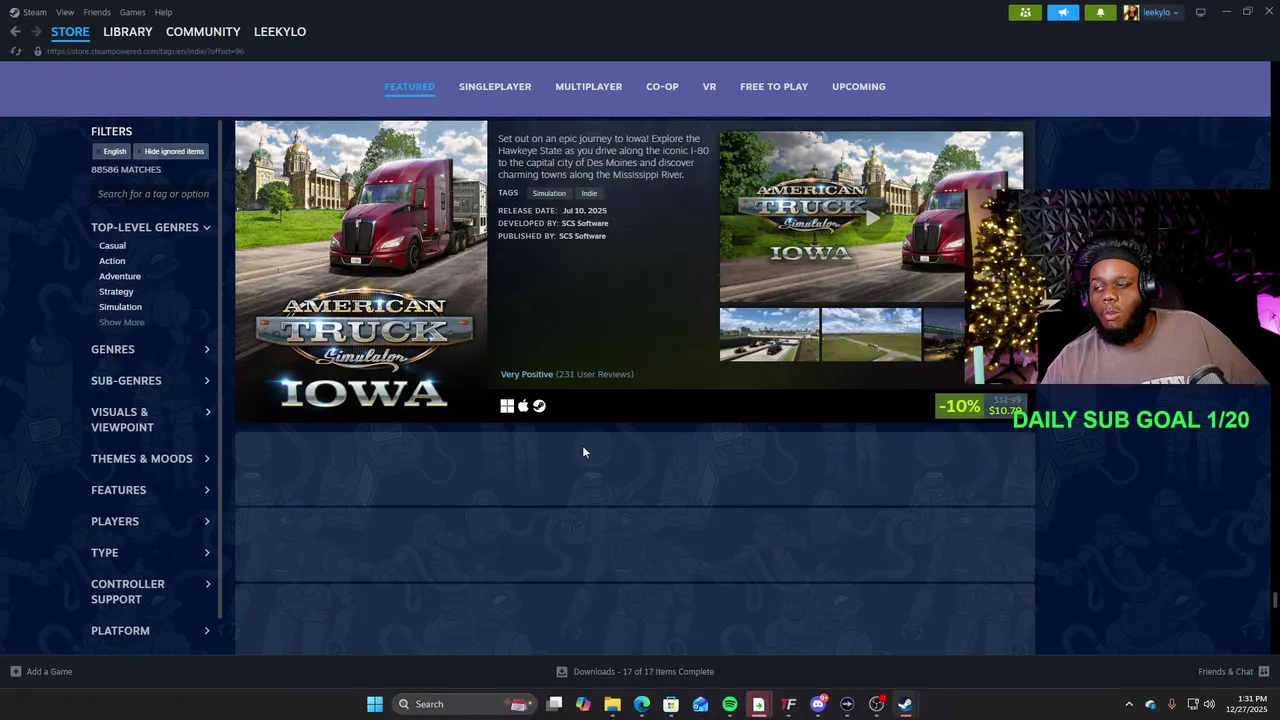1280x720 pixels.
Task: Open Copilot from the taskbar
Action: 583,704
